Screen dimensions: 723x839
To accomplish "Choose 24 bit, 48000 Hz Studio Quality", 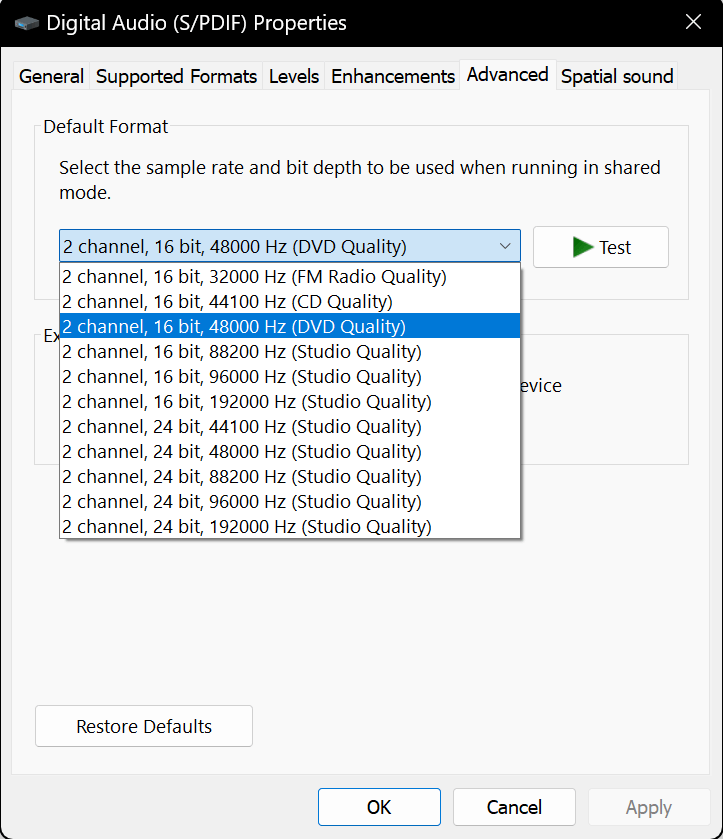I will pos(290,452).
